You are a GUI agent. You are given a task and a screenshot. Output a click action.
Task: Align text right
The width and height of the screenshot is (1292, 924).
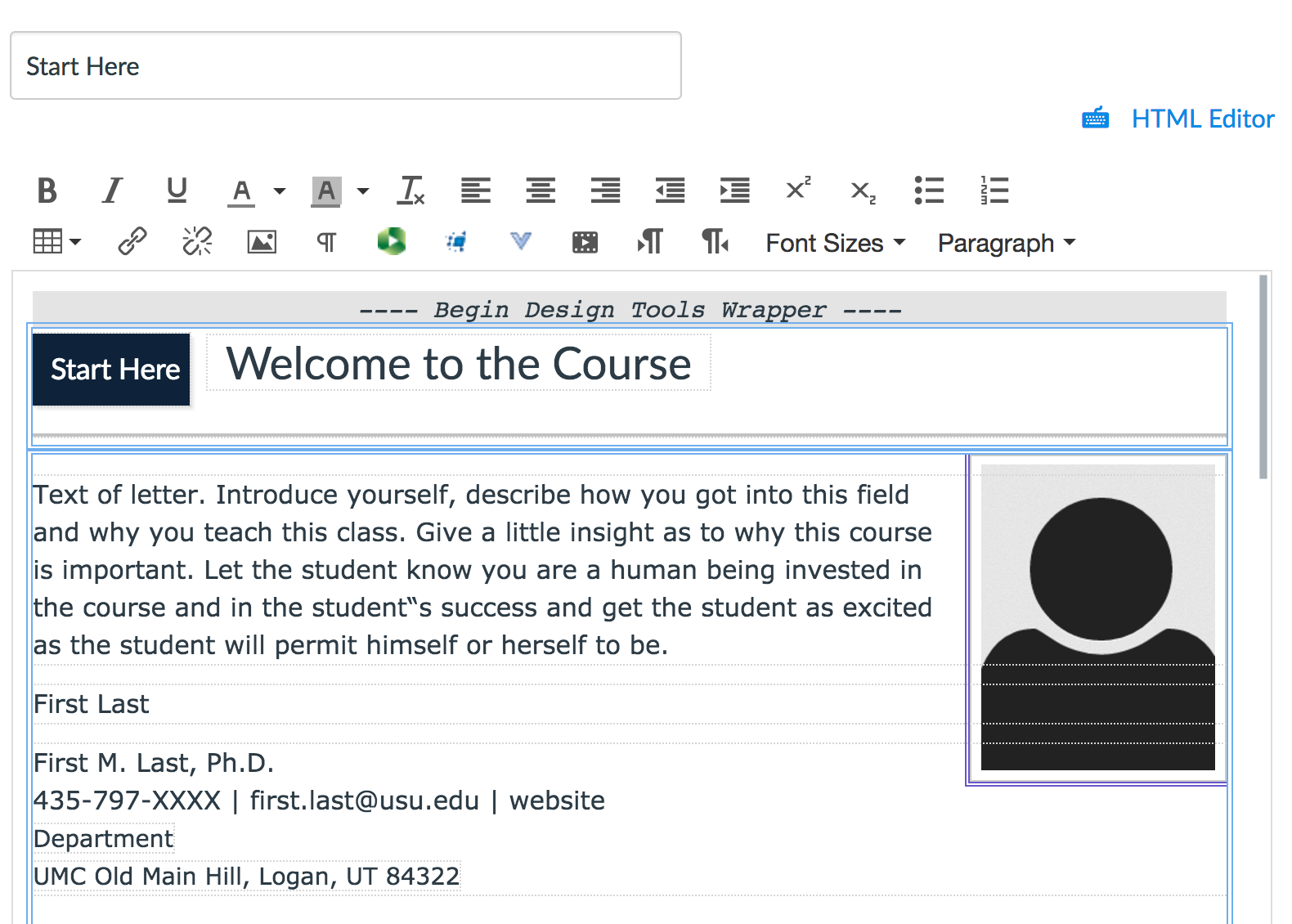click(x=605, y=191)
